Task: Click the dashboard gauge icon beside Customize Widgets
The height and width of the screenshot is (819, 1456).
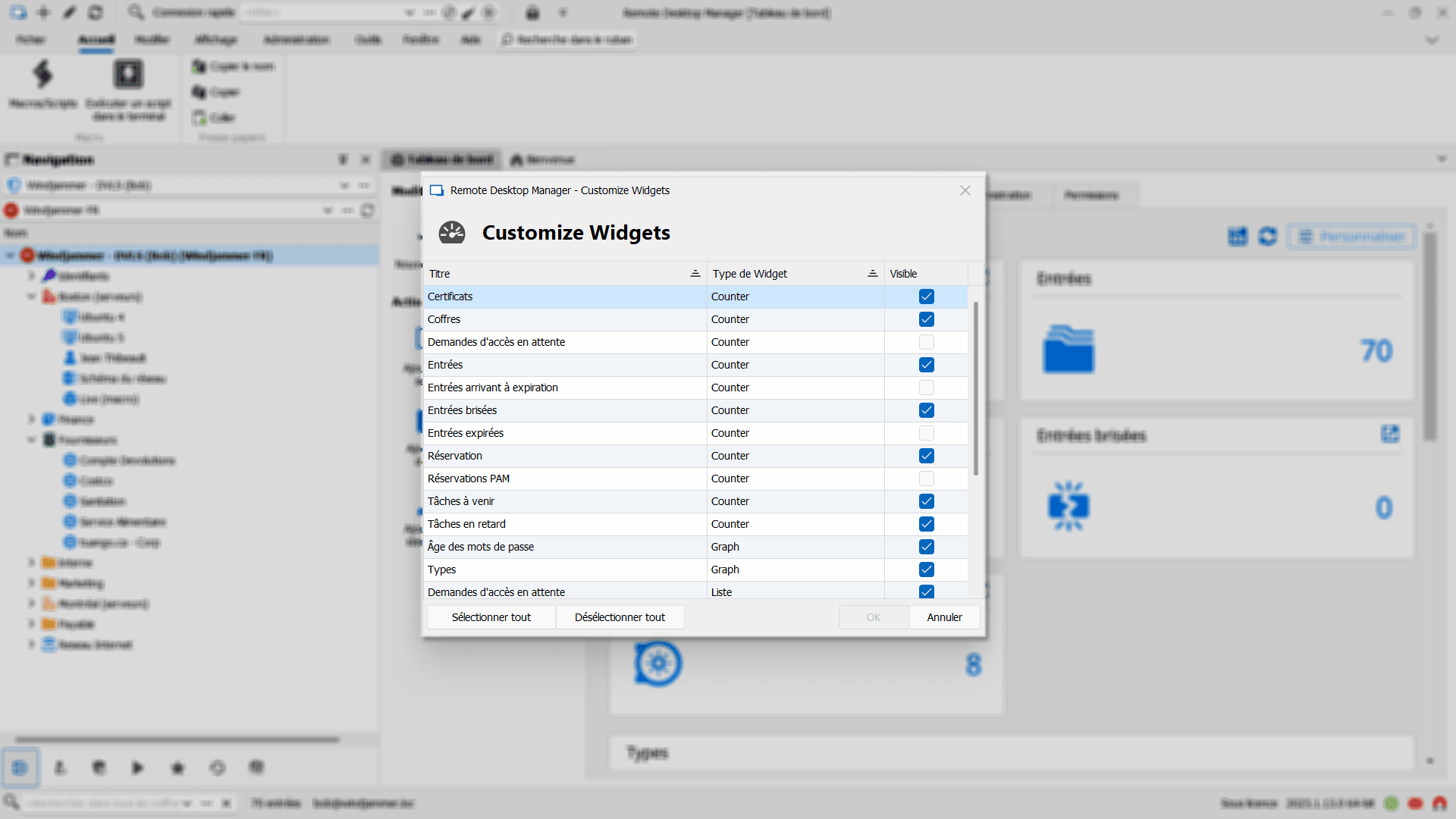Action: click(x=452, y=232)
